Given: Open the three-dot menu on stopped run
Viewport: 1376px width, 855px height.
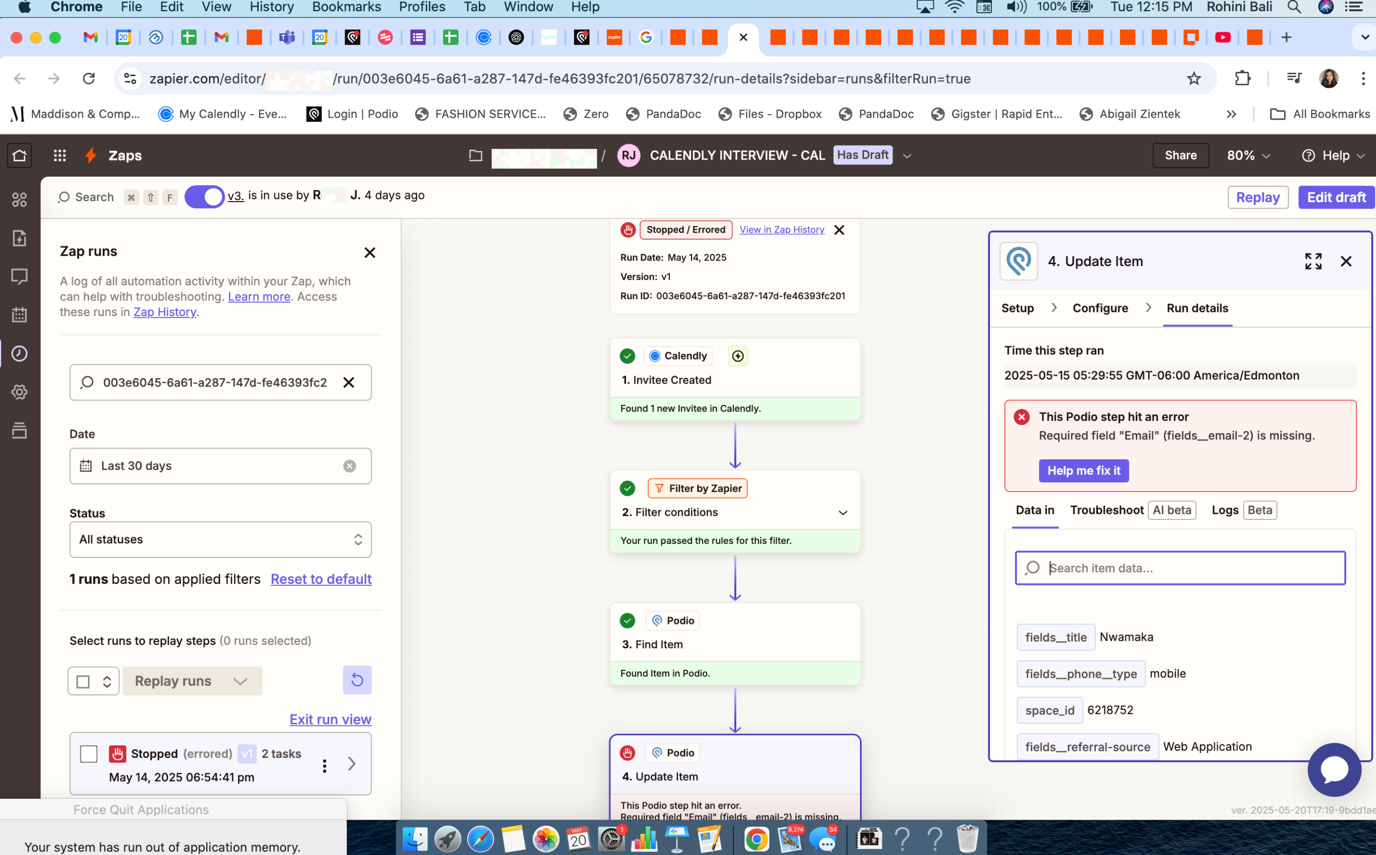Looking at the screenshot, I should pos(324,765).
